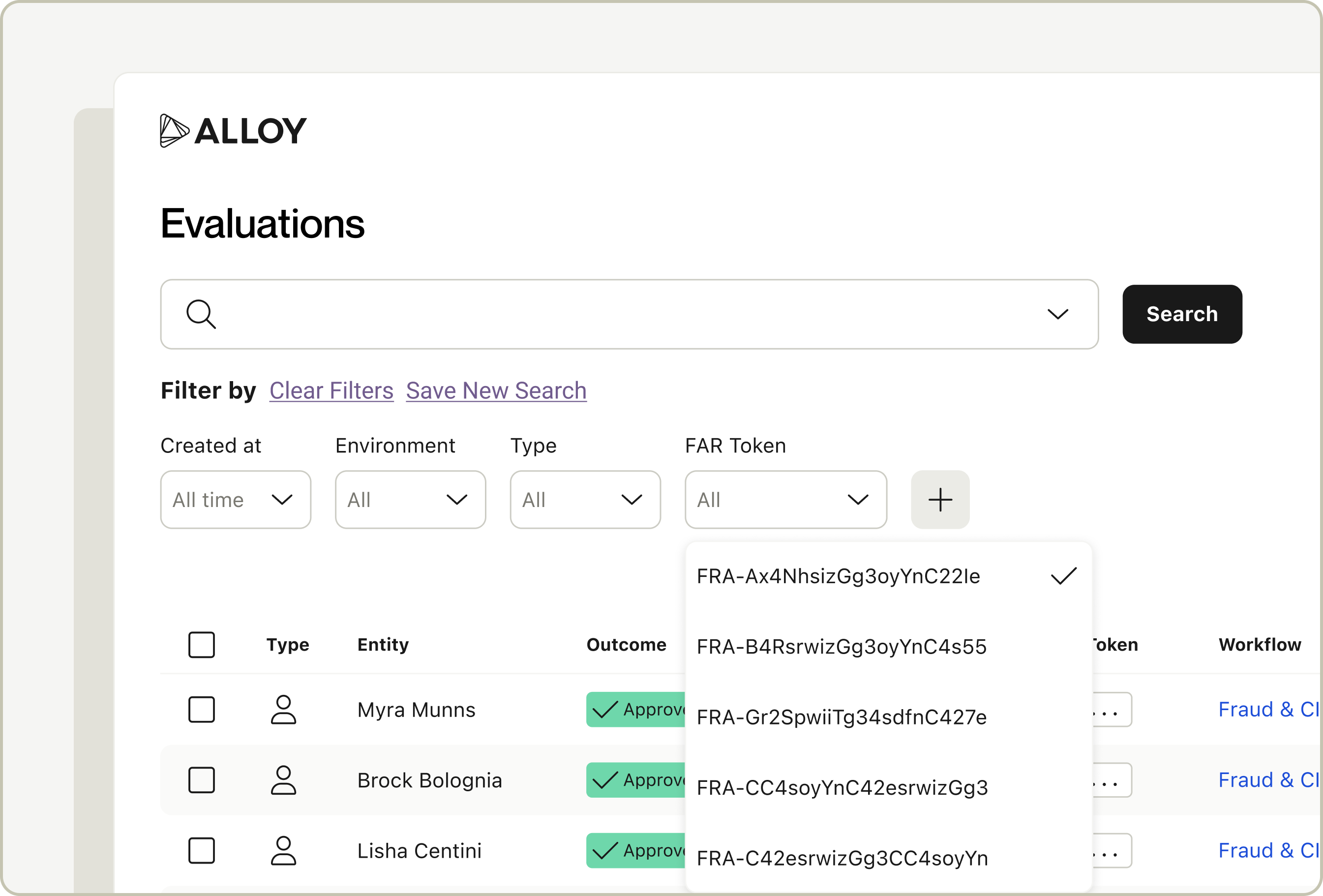The width and height of the screenshot is (1323, 896).
Task: Open the Environment filter dropdown
Action: (x=411, y=500)
